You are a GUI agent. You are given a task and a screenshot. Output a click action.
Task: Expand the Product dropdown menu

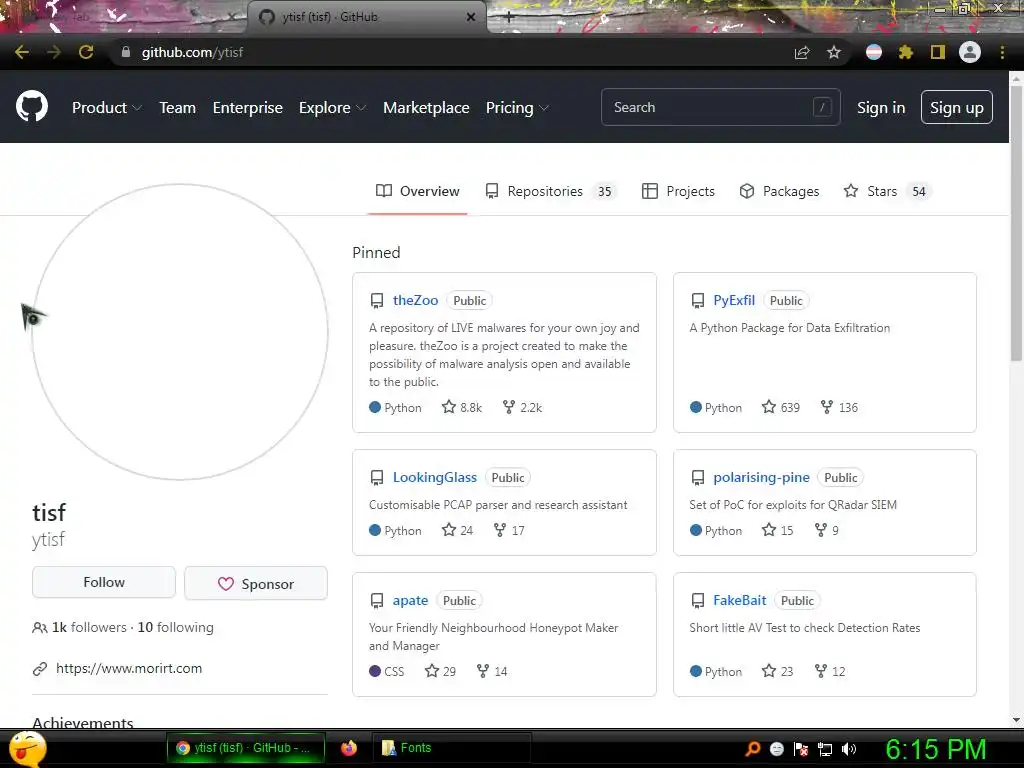(107, 108)
